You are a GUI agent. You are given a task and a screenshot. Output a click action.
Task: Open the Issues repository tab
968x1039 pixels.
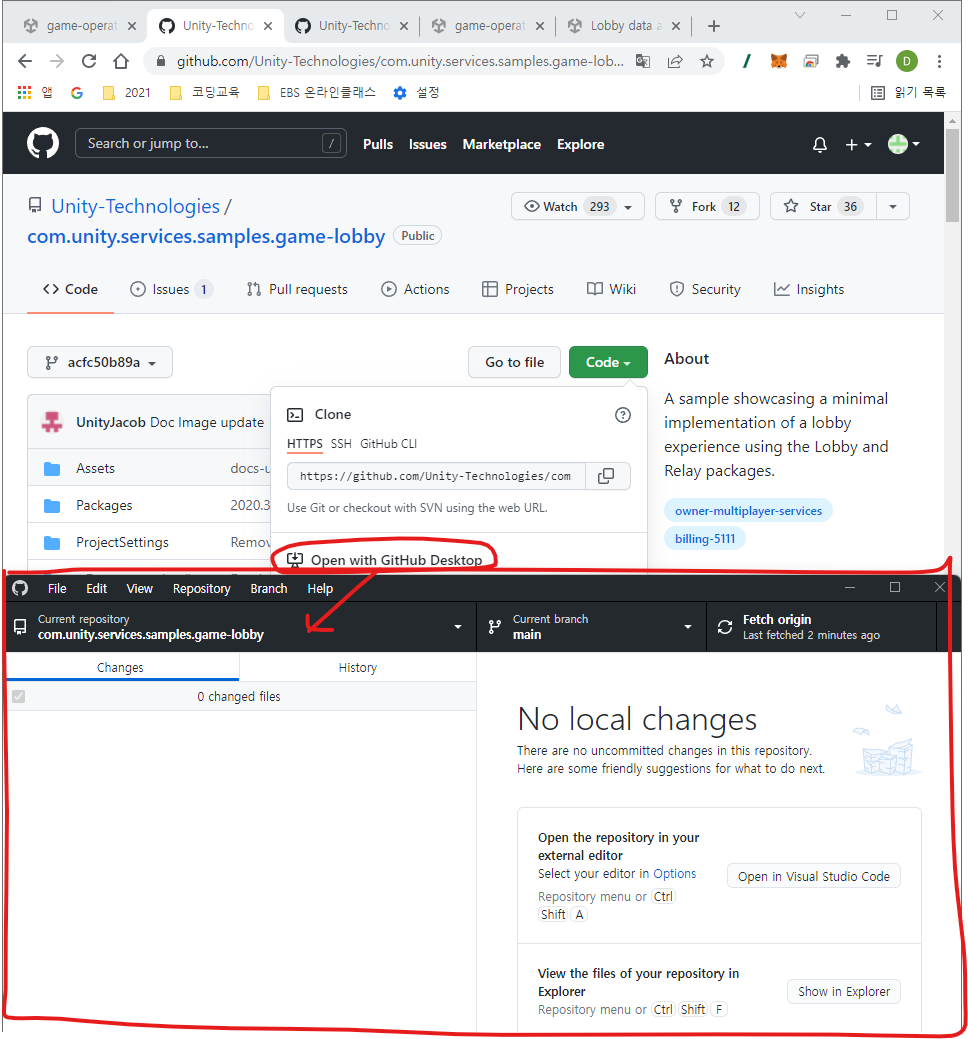[171, 290]
